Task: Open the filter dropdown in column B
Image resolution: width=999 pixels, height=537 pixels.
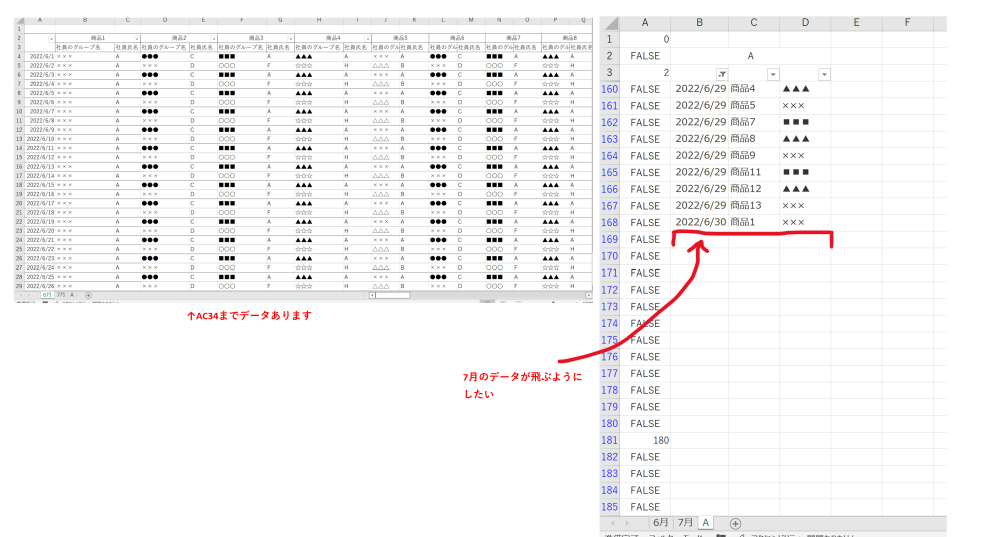Action: click(x=722, y=75)
